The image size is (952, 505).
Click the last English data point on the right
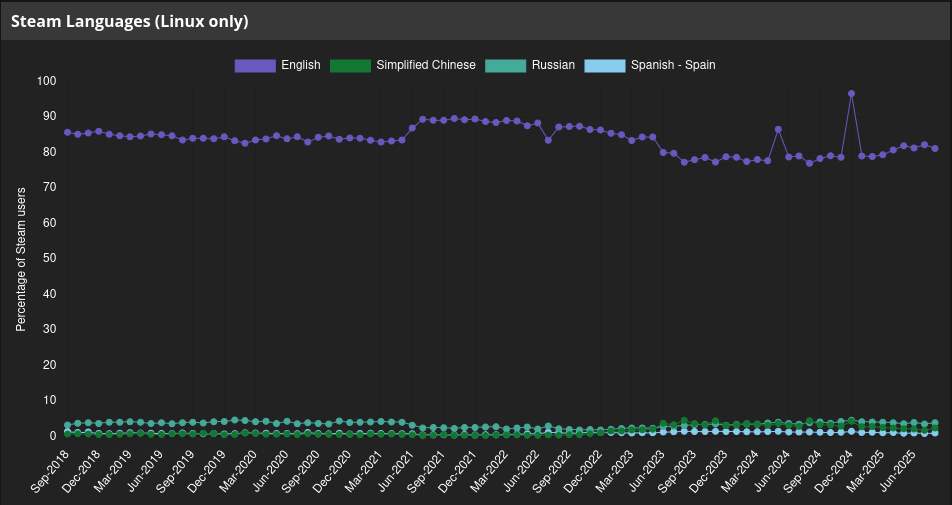click(935, 148)
